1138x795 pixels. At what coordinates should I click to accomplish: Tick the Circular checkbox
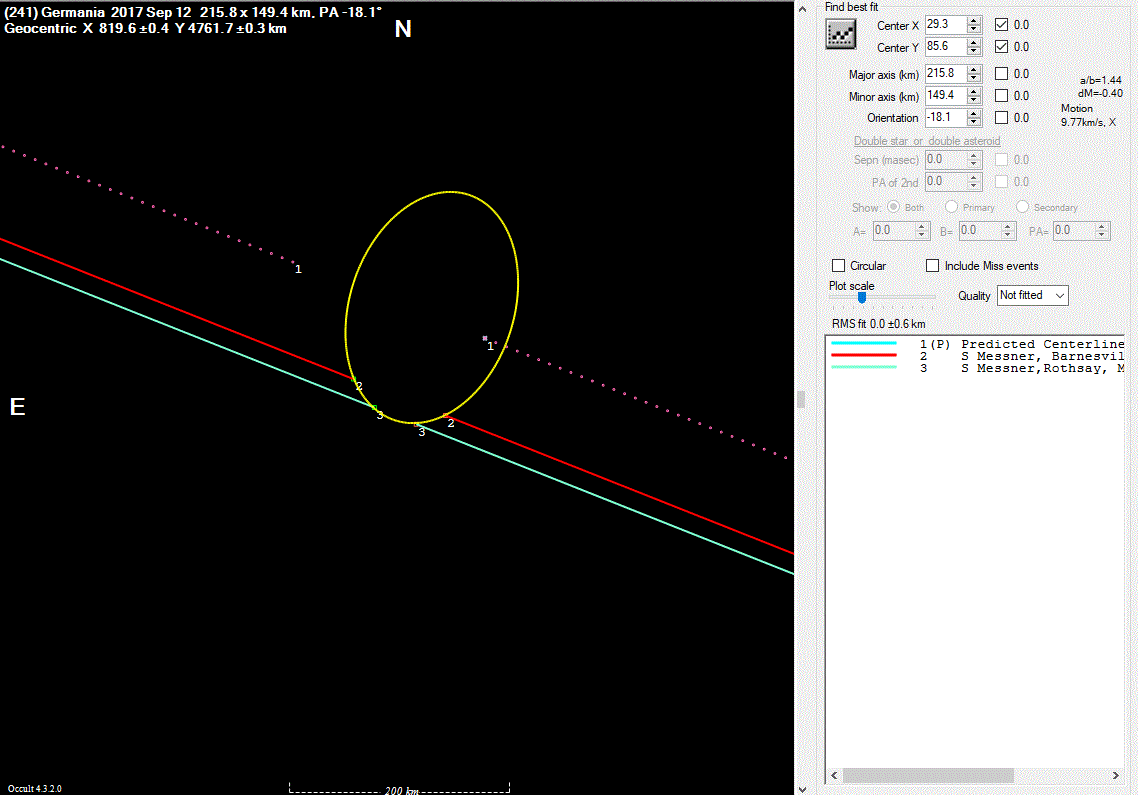(839, 266)
